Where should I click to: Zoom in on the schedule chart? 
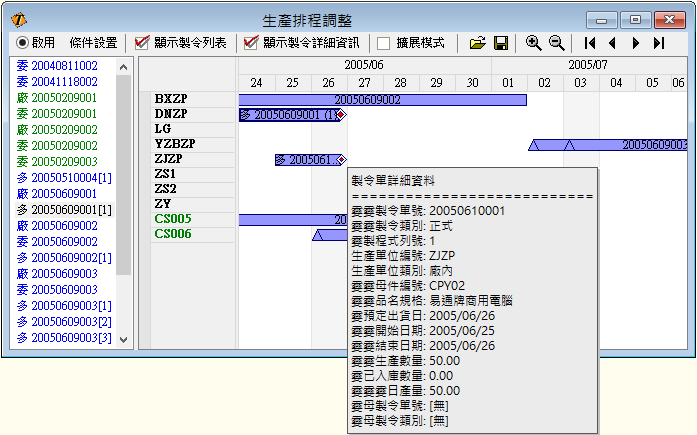[534, 43]
